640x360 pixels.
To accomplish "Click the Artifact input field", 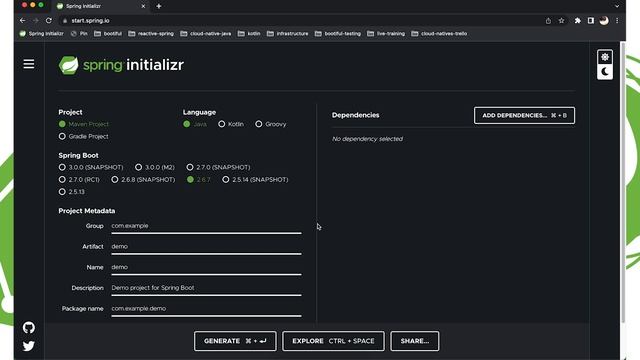I will [207, 247].
